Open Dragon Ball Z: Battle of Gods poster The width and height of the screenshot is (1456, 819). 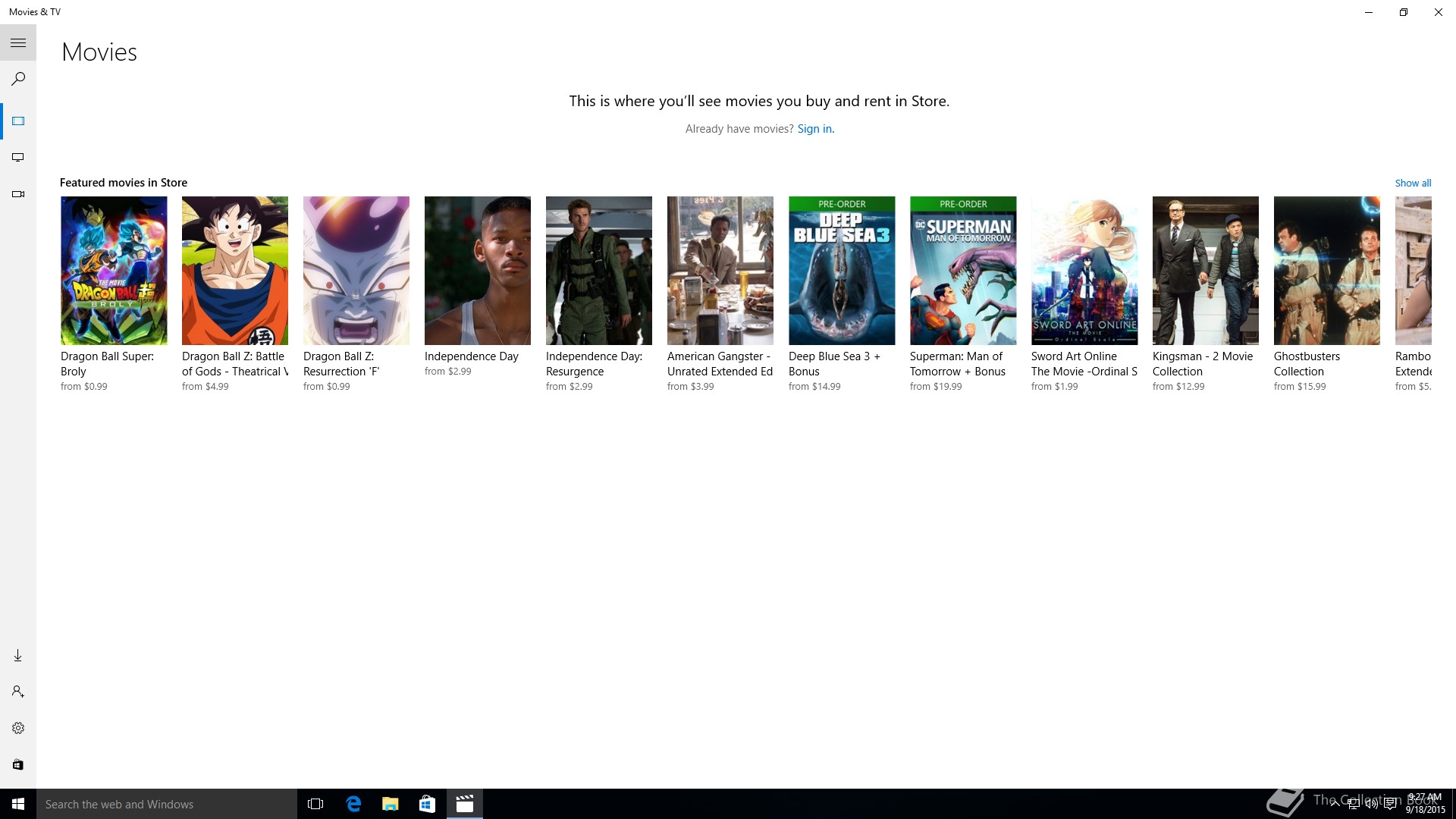(235, 271)
